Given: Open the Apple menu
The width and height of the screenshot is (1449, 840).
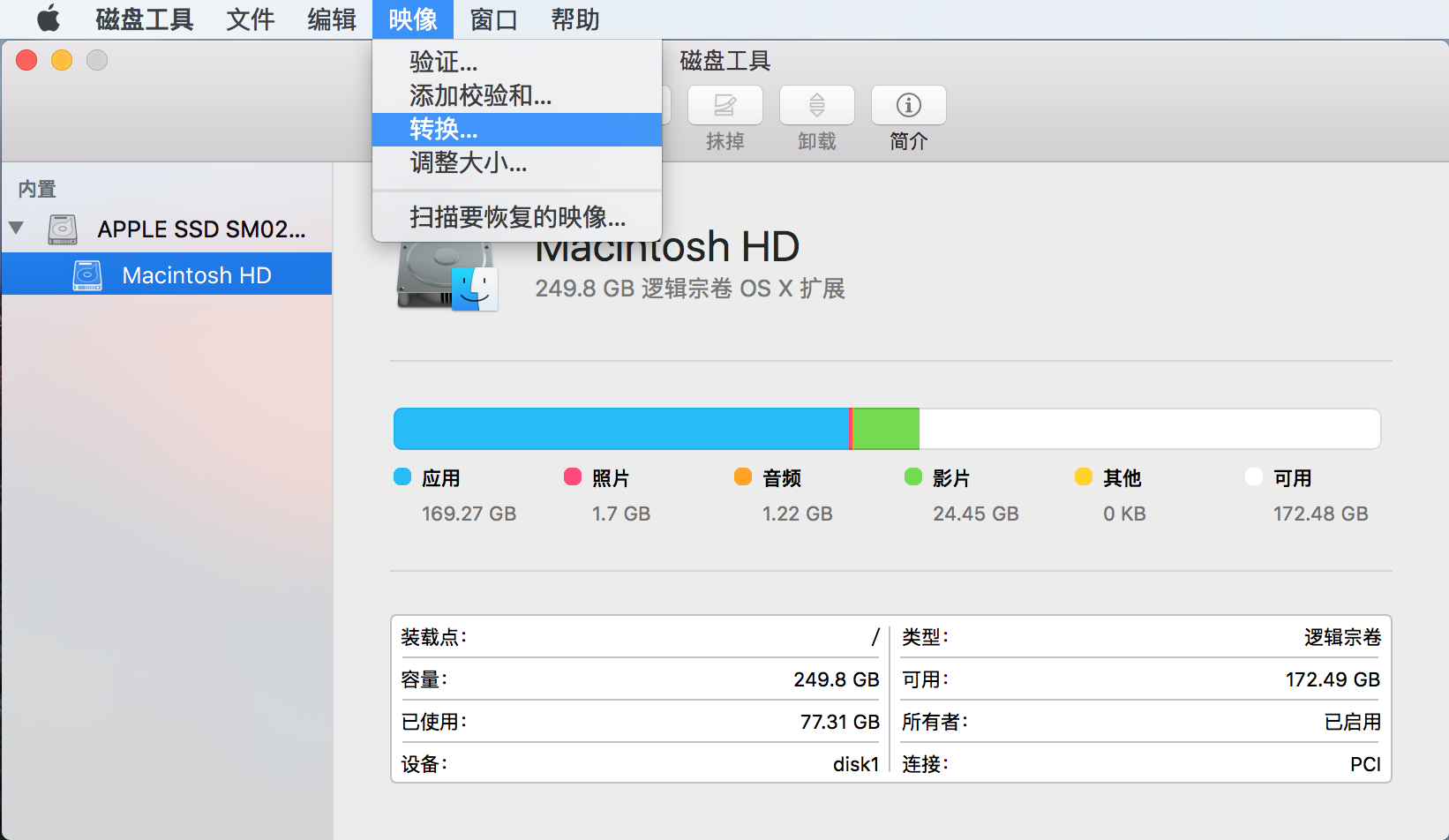Looking at the screenshot, I should point(49,19).
